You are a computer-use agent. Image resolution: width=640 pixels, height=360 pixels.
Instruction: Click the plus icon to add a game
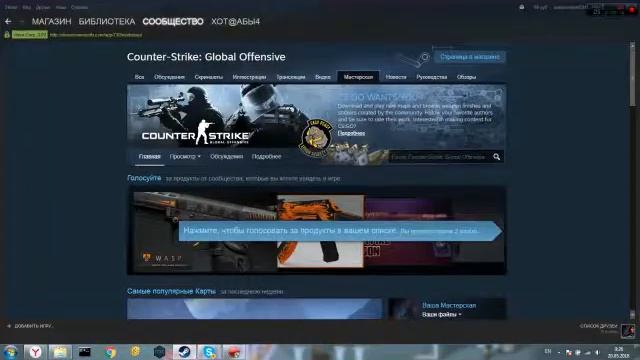point(9,326)
